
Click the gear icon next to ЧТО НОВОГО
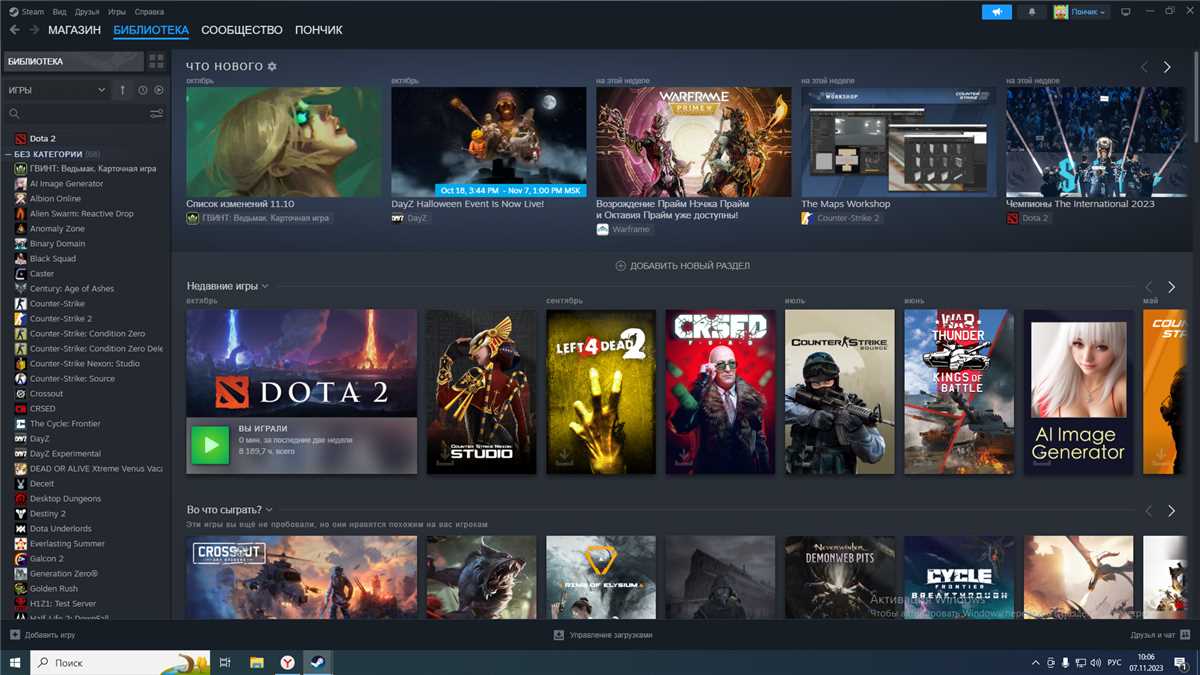pos(272,67)
